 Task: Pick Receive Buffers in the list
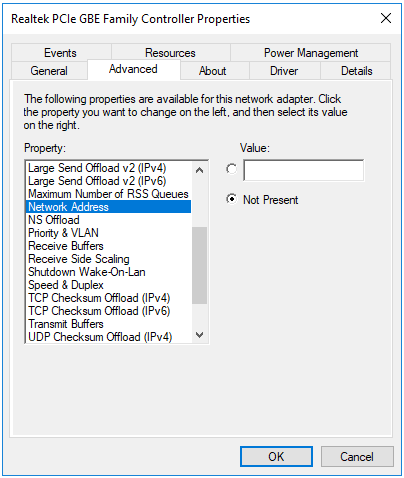pyautogui.click(x=108, y=246)
